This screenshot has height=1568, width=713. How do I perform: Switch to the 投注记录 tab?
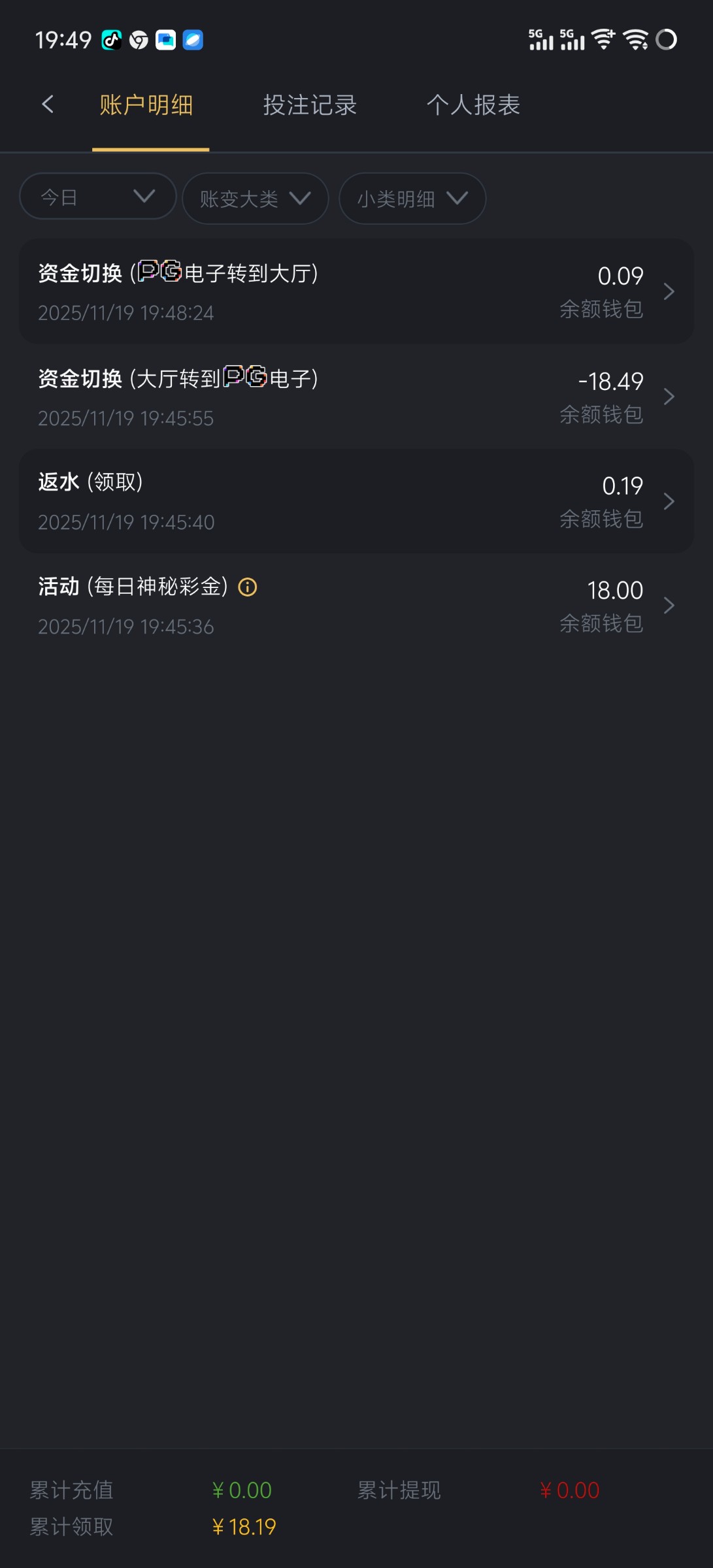tap(310, 105)
